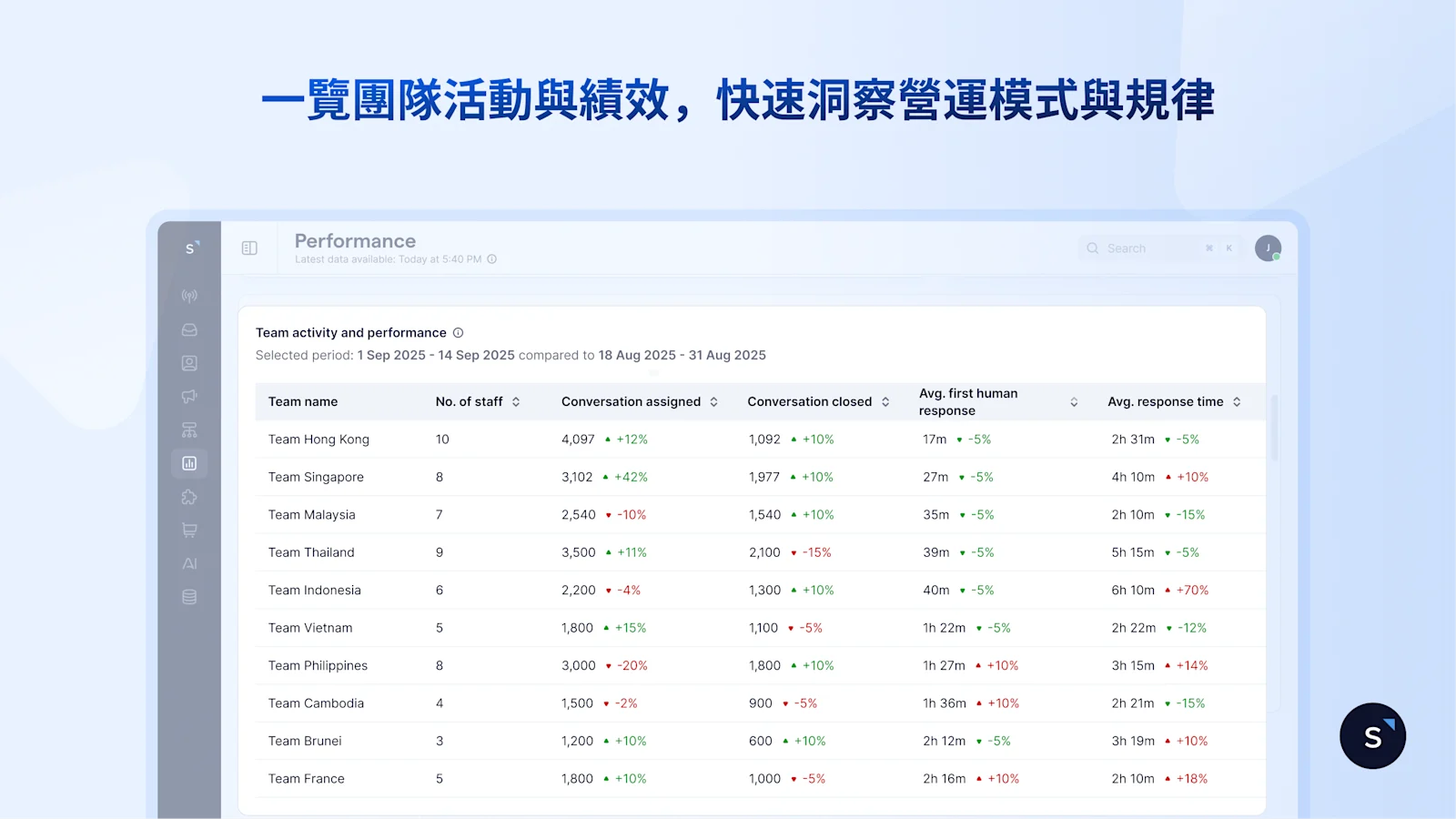Click inside the Search field
Viewport: 1456px width, 819px height.
[1142, 248]
